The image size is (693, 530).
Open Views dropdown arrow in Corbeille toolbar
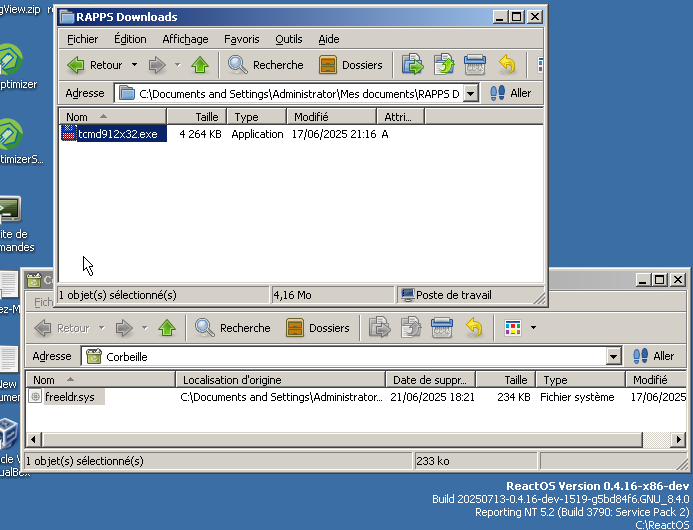click(533, 328)
